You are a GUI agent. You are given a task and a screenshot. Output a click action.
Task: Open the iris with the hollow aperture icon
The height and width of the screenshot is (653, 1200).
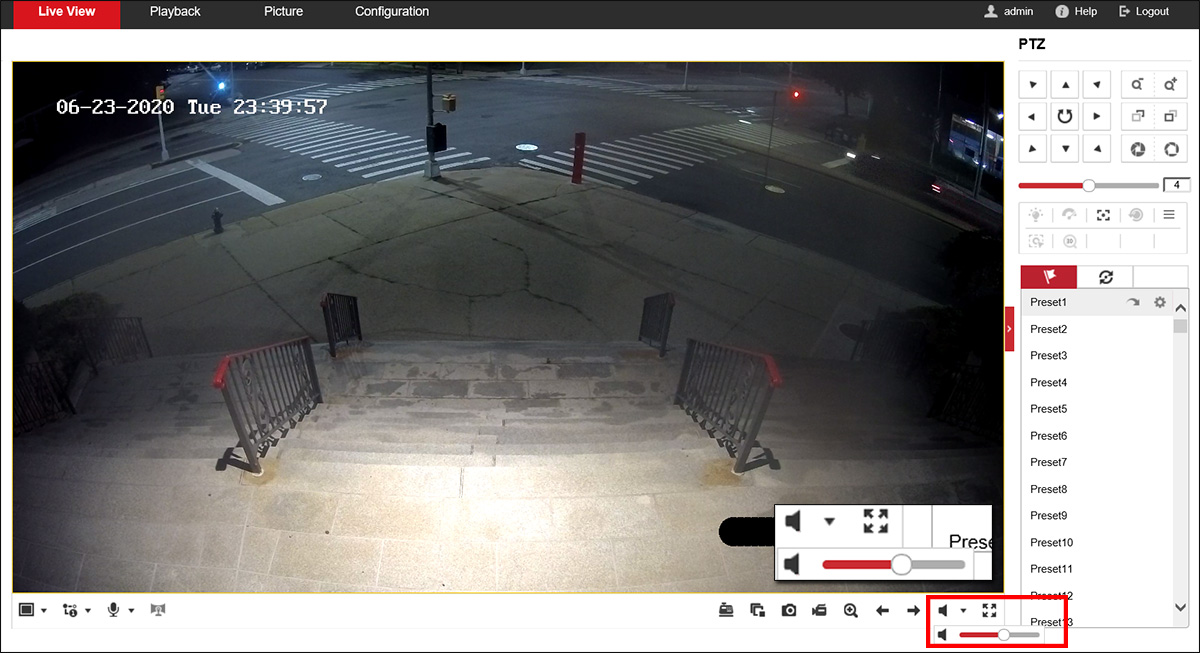1171,148
